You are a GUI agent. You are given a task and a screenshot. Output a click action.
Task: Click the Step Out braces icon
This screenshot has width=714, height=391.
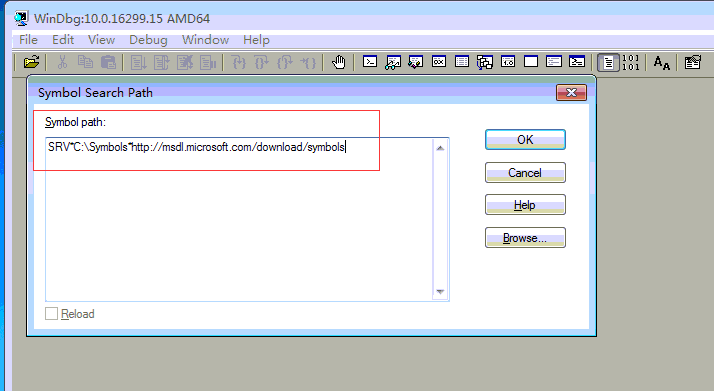pos(285,62)
